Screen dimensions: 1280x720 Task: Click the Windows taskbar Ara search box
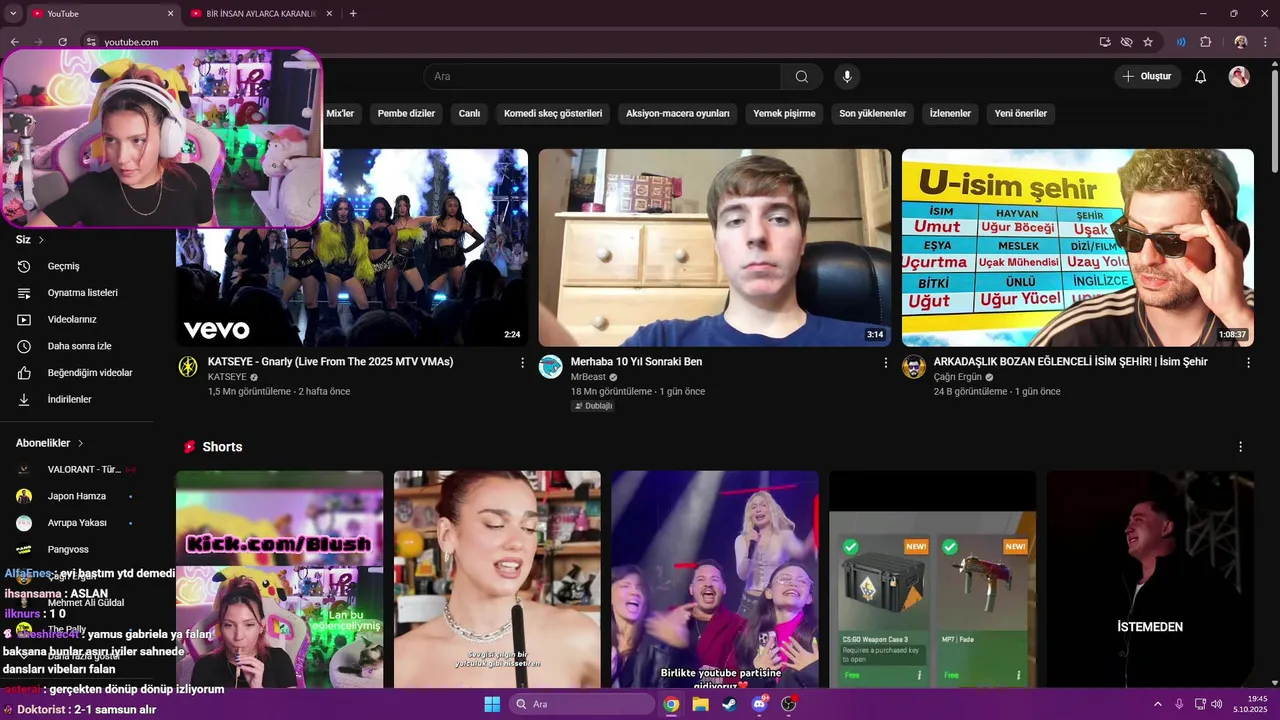click(580, 704)
